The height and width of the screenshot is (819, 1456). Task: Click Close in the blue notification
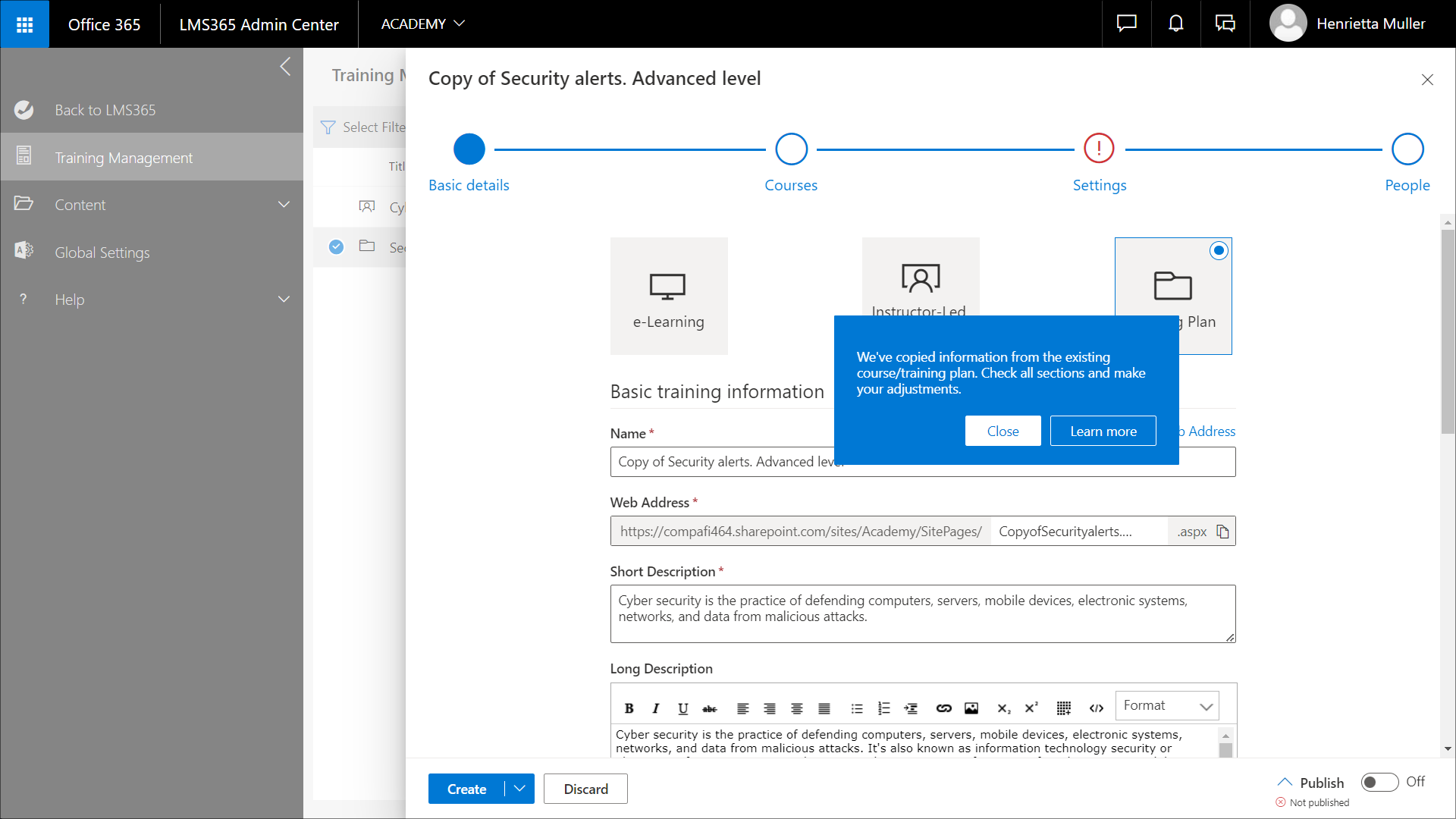[1003, 431]
